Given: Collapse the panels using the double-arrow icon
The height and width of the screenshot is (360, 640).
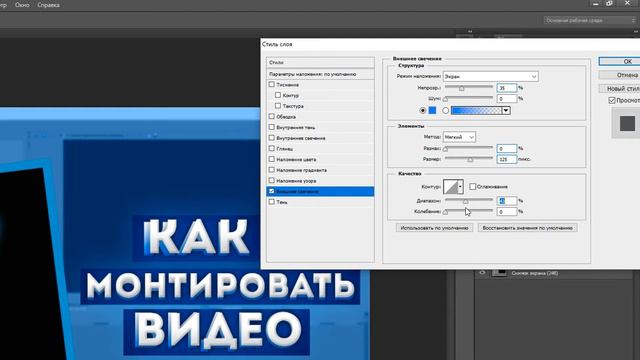Looking at the screenshot, I should (470, 31).
